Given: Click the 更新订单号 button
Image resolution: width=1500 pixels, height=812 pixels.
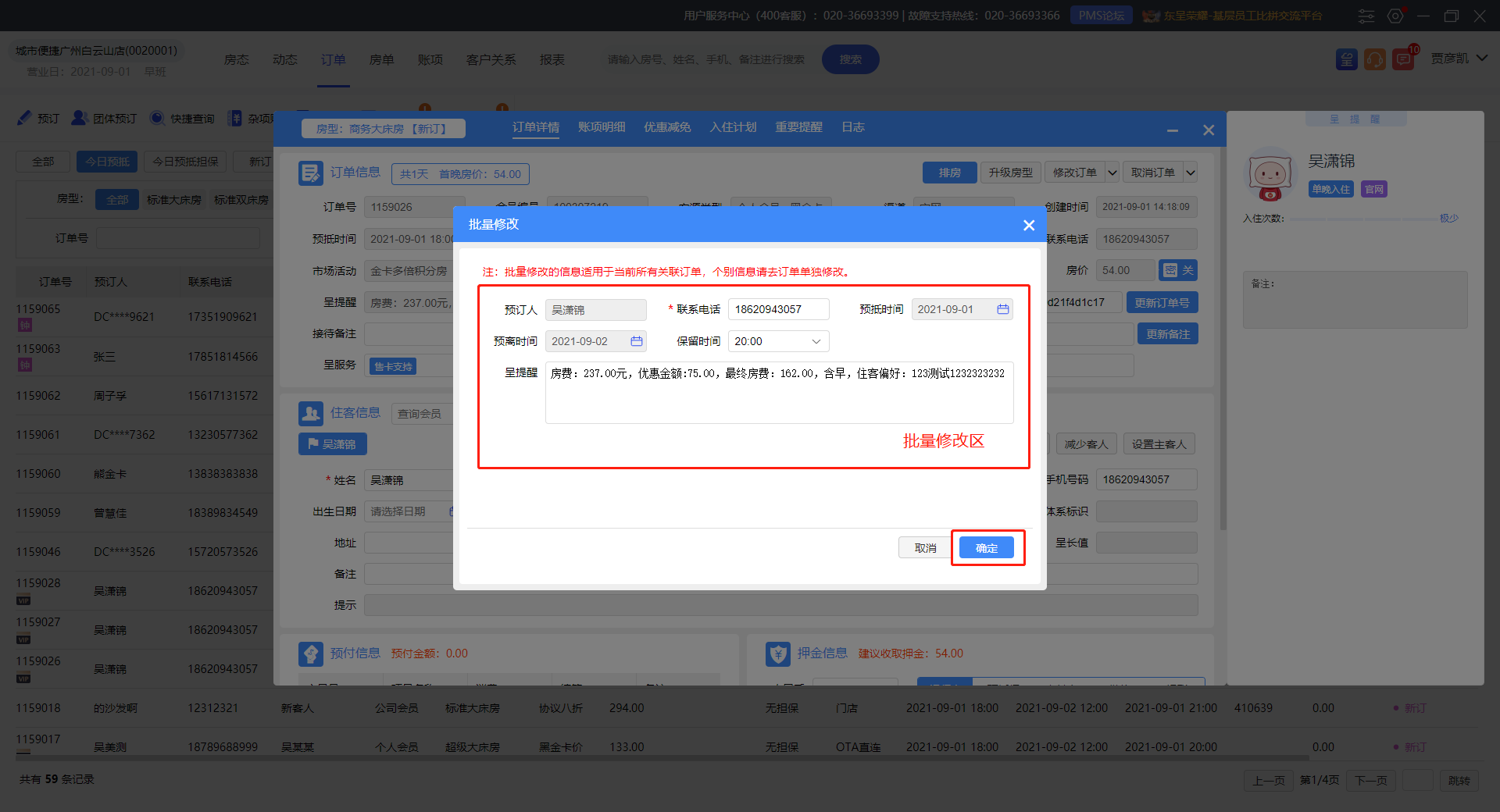Looking at the screenshot, I should [x=1162, y=302].
